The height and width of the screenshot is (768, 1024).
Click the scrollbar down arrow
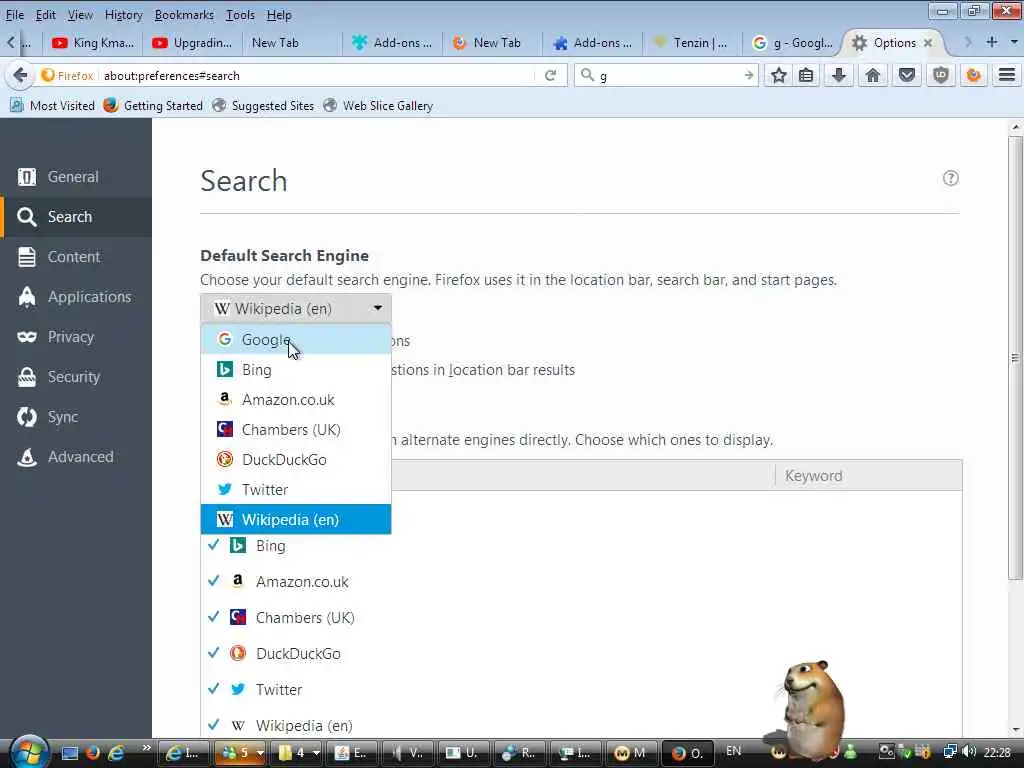coord(1015,730)
